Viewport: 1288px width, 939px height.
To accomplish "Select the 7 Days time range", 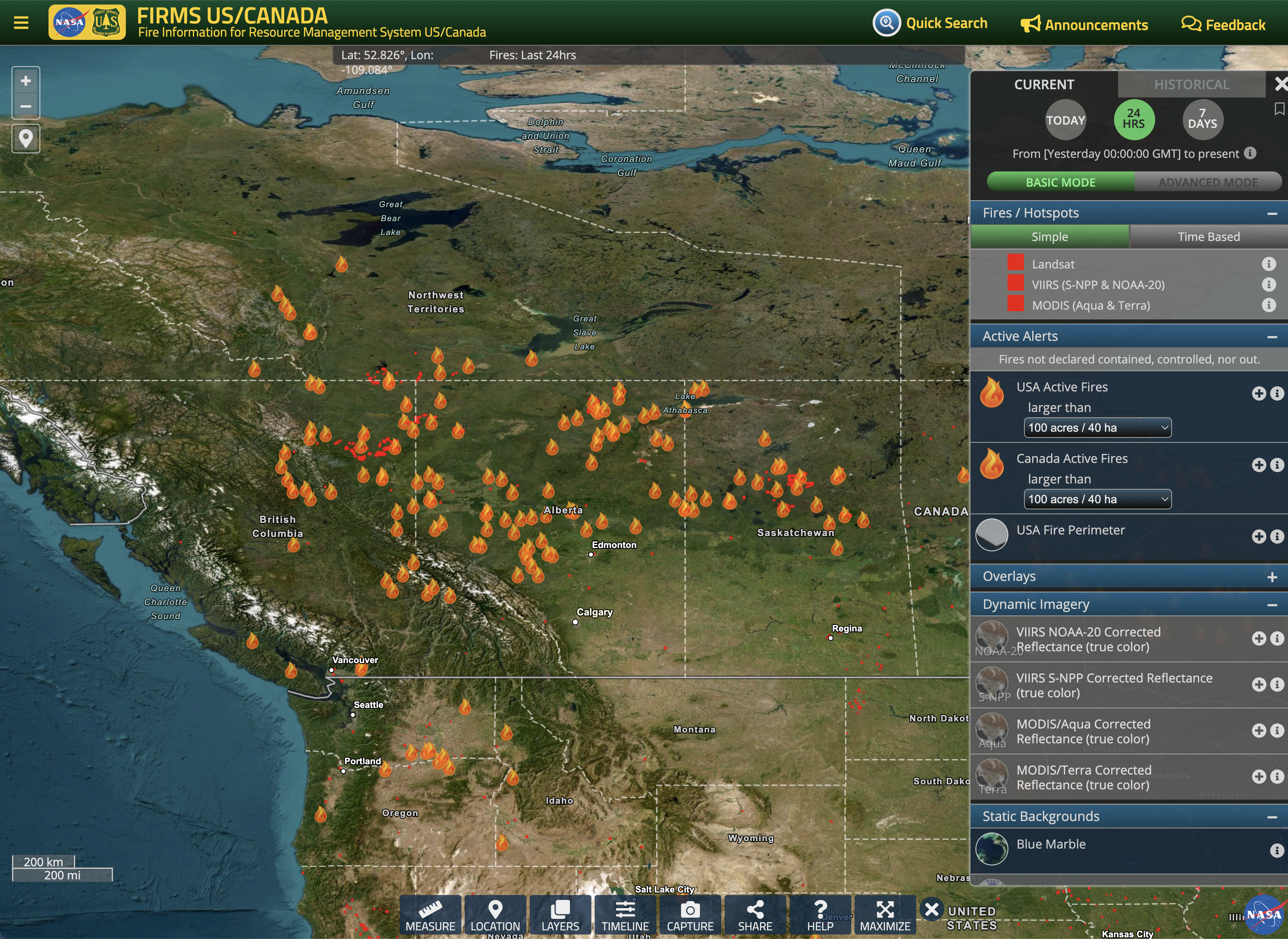I will click(x=1202, y=119).
